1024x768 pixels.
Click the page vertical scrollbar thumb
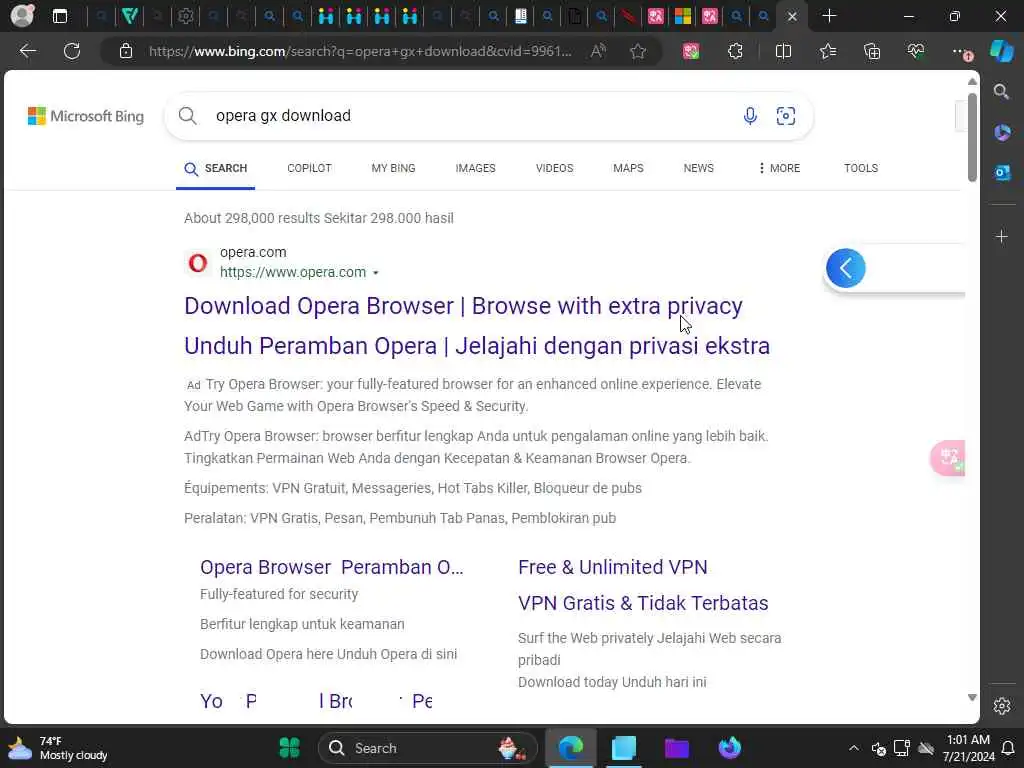pos(972,137)
